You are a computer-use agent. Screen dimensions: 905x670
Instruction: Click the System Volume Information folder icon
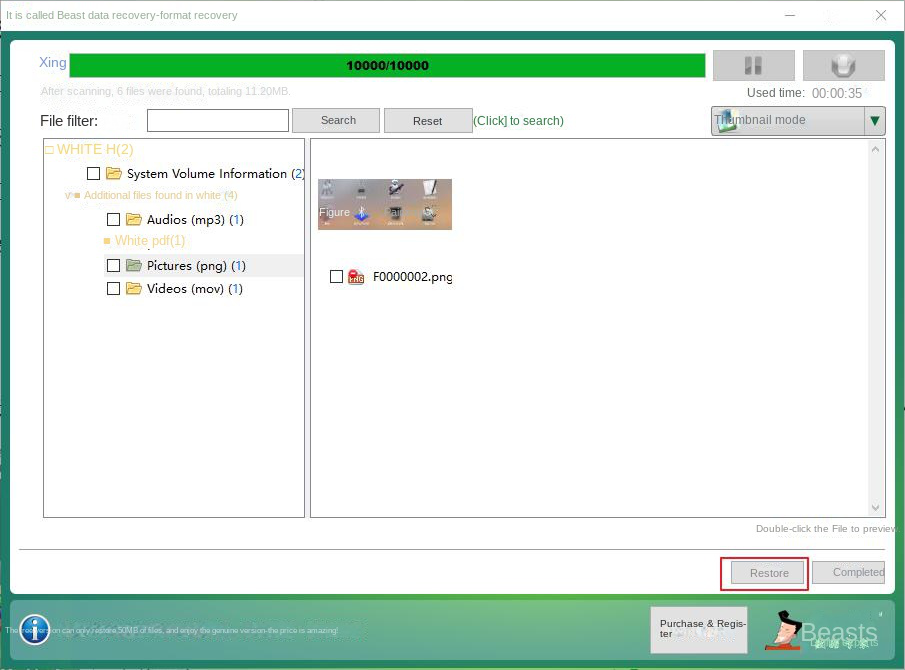[x=113, y=173]
